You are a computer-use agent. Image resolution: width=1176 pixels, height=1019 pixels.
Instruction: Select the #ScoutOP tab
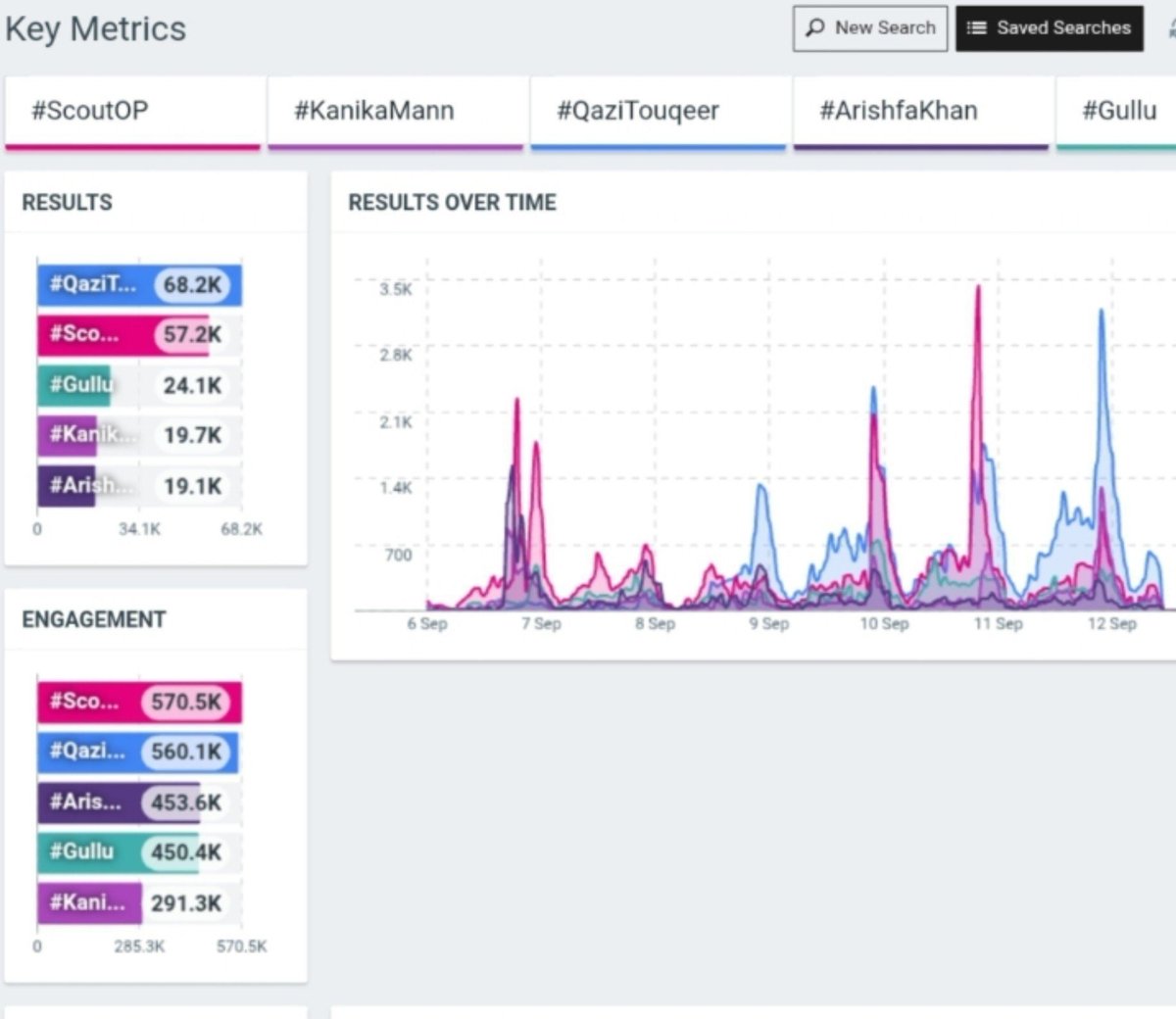click(132, 112)
